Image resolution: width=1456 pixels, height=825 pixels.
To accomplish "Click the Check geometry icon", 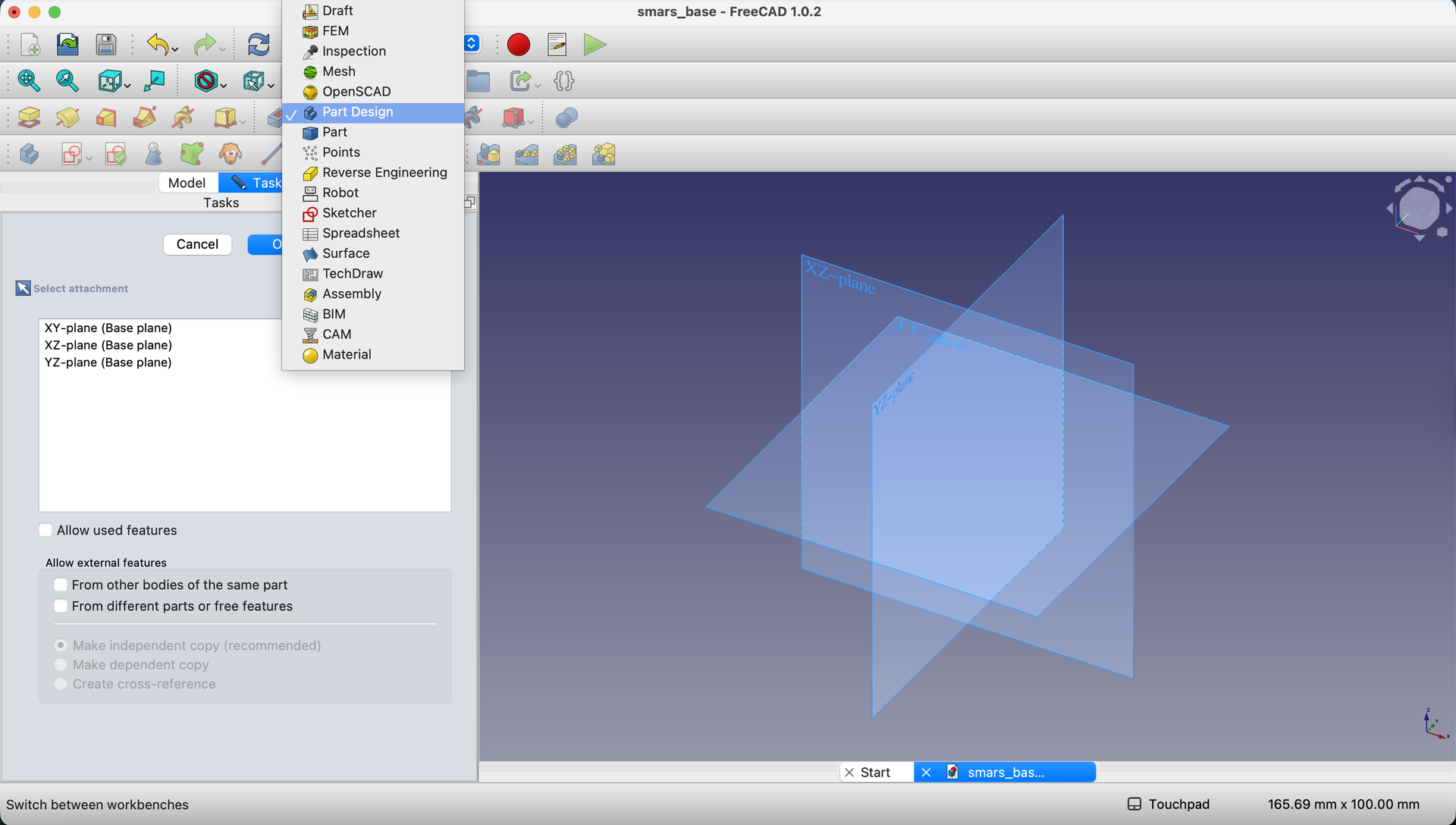I will (154, 154).
